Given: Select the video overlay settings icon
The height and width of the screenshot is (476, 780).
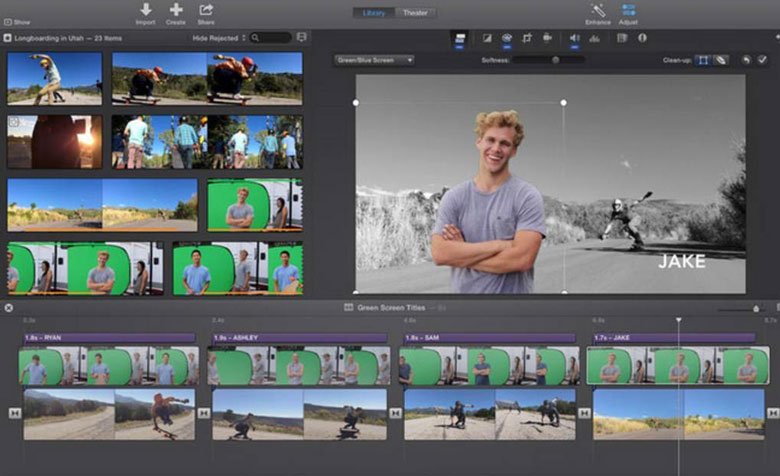Looking at the screenshot, I should [x=460, y=38].
